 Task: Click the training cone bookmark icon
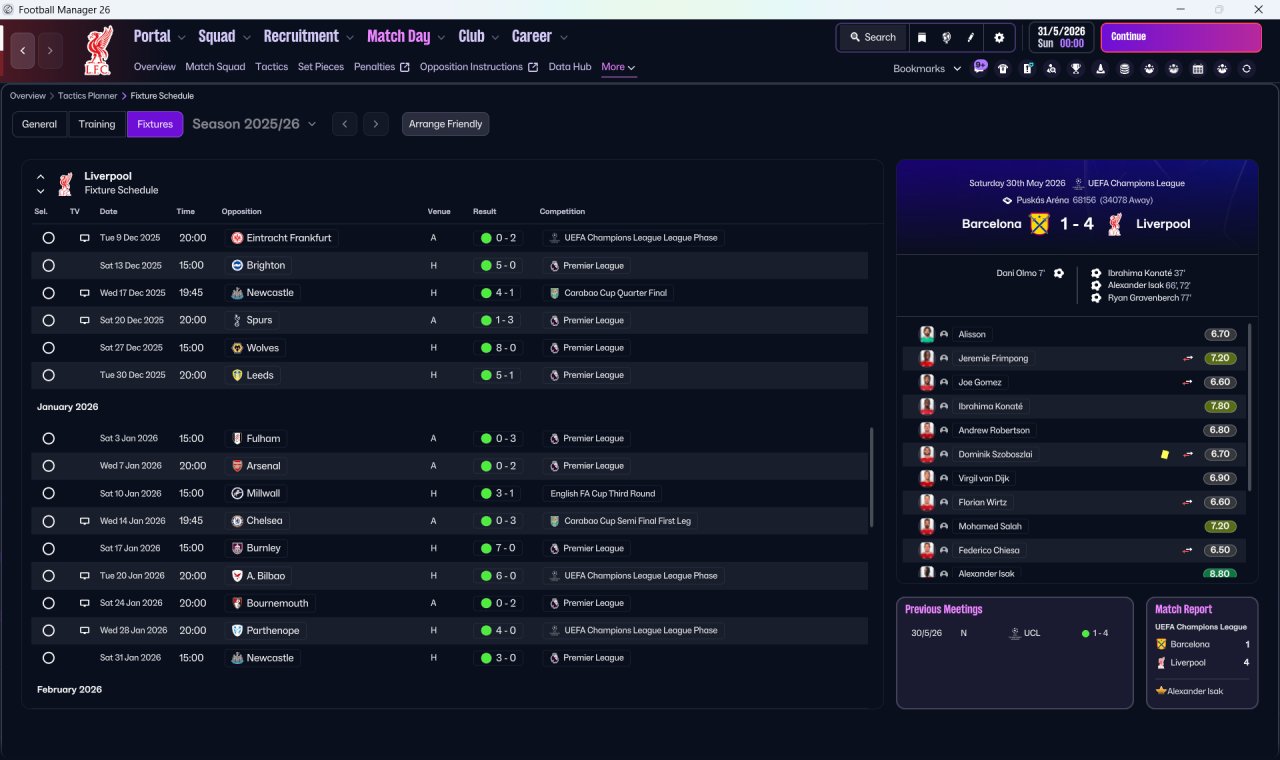[x=1100, y=69]
